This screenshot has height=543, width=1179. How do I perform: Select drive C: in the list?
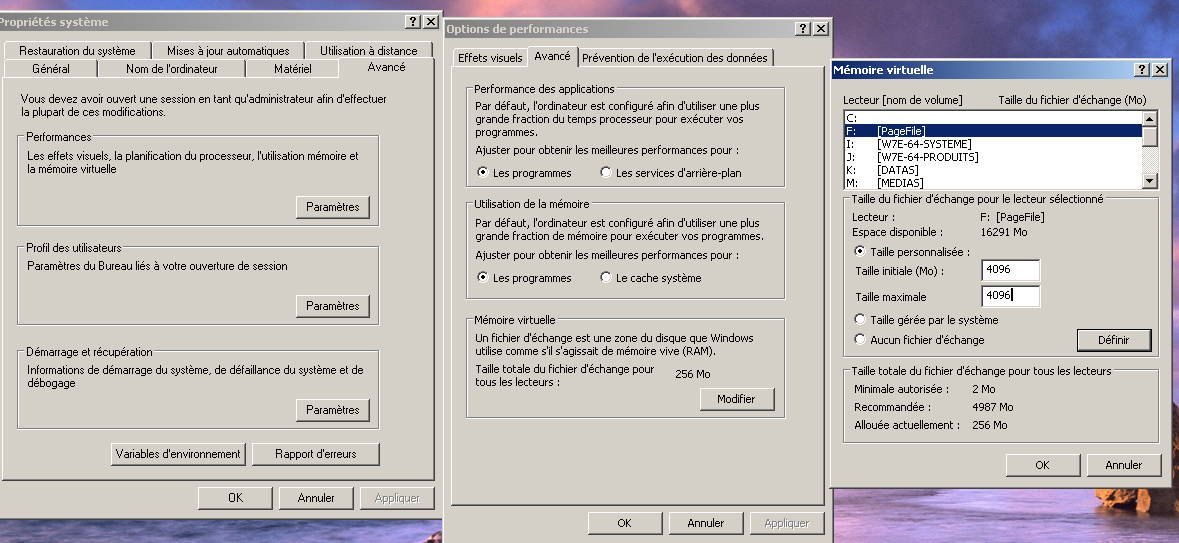pyautogui.click(x=993, y=117)
